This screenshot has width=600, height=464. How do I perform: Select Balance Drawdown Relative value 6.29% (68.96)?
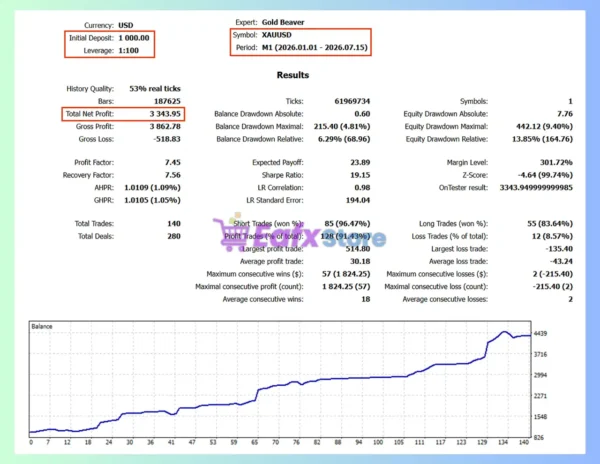pyautogui.click(x=344, y=139)
